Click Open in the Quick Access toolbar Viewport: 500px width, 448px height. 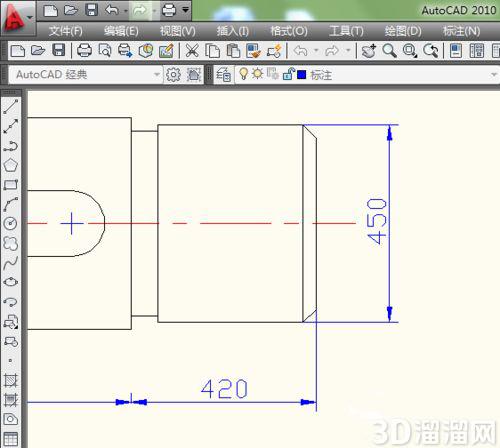[71, 10]
